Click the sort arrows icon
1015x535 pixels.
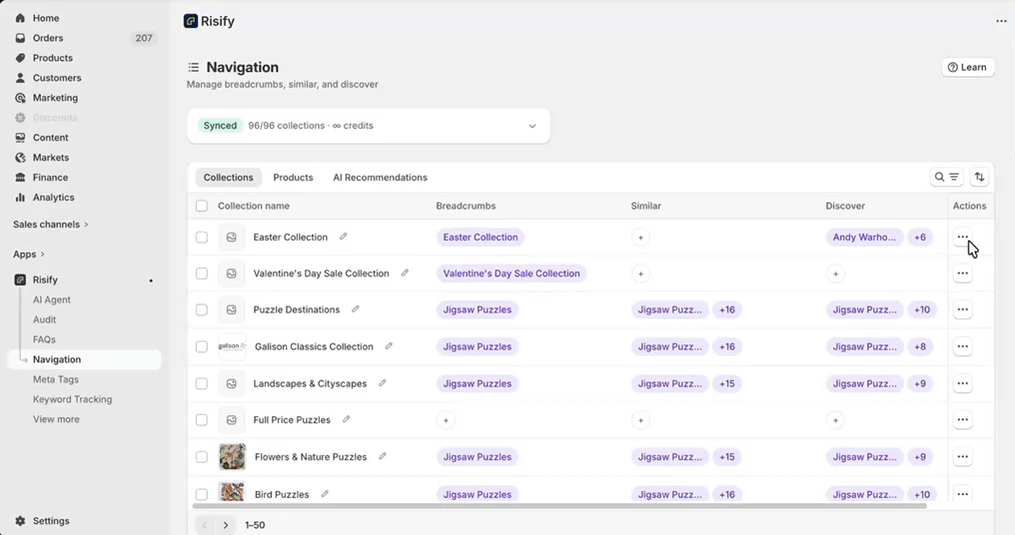(979, 177)
